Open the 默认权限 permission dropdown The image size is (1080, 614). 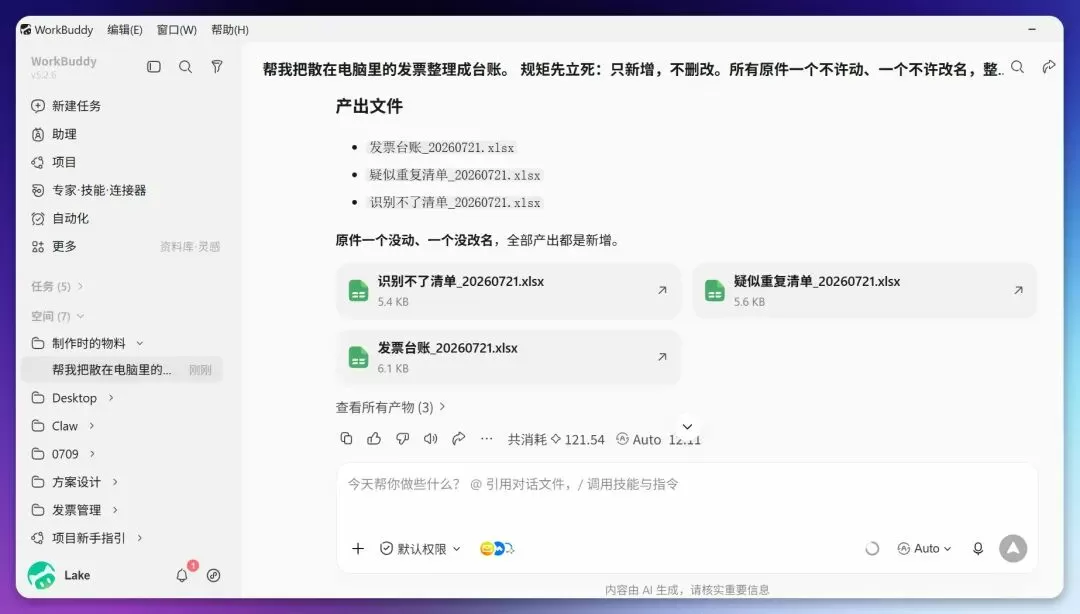(x=420, y=549)
